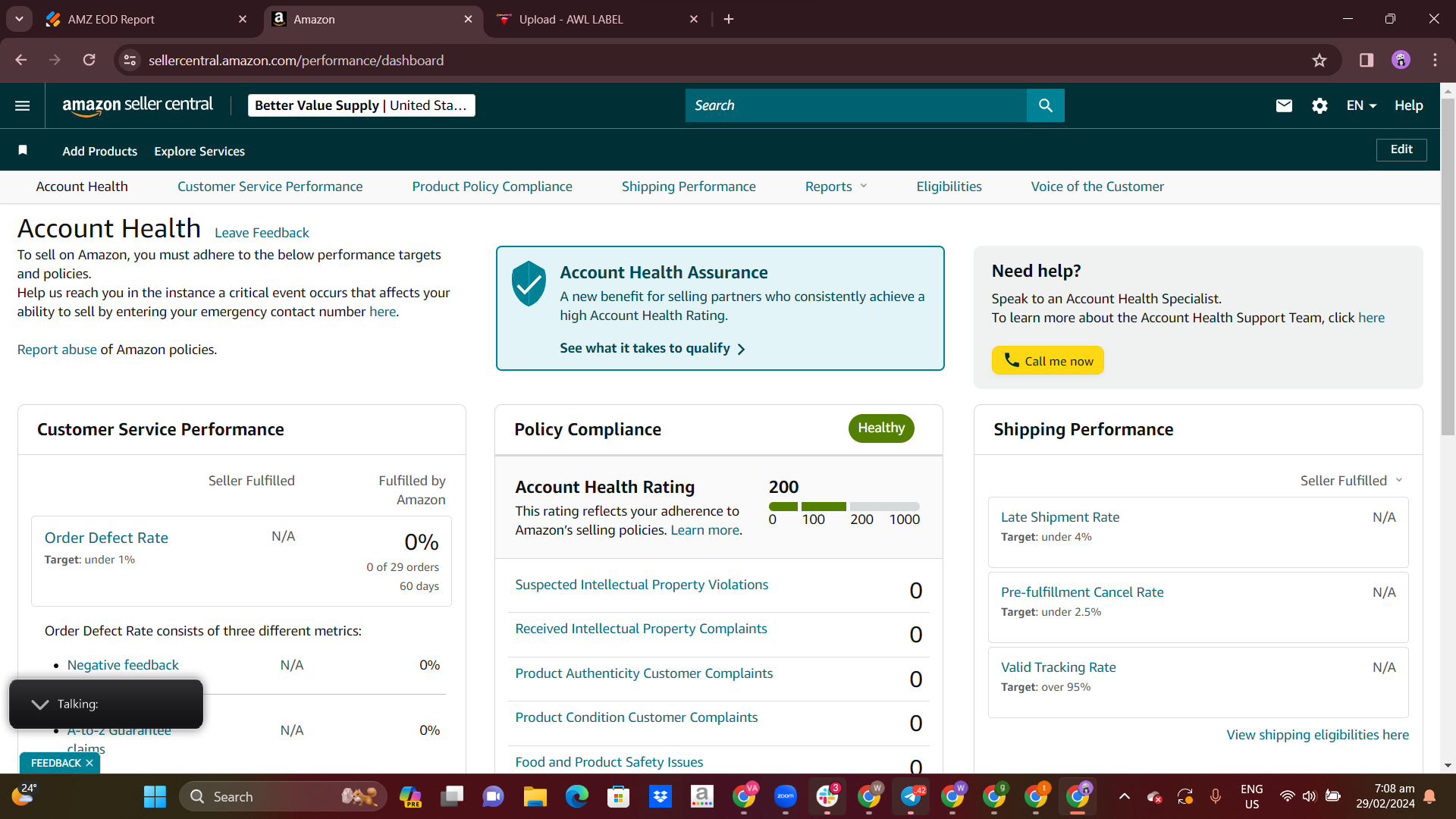Click the search magnifier button
This screenshot has width=1456, height=819.
coord(1045,105)
